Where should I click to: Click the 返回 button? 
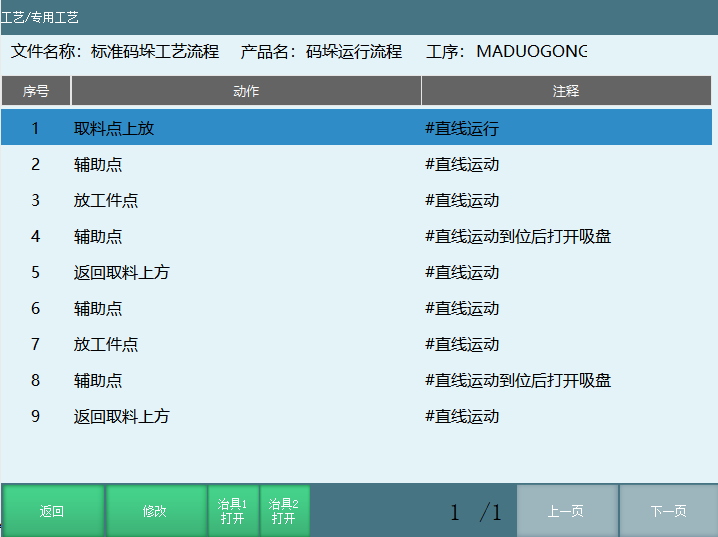[52, 511]
